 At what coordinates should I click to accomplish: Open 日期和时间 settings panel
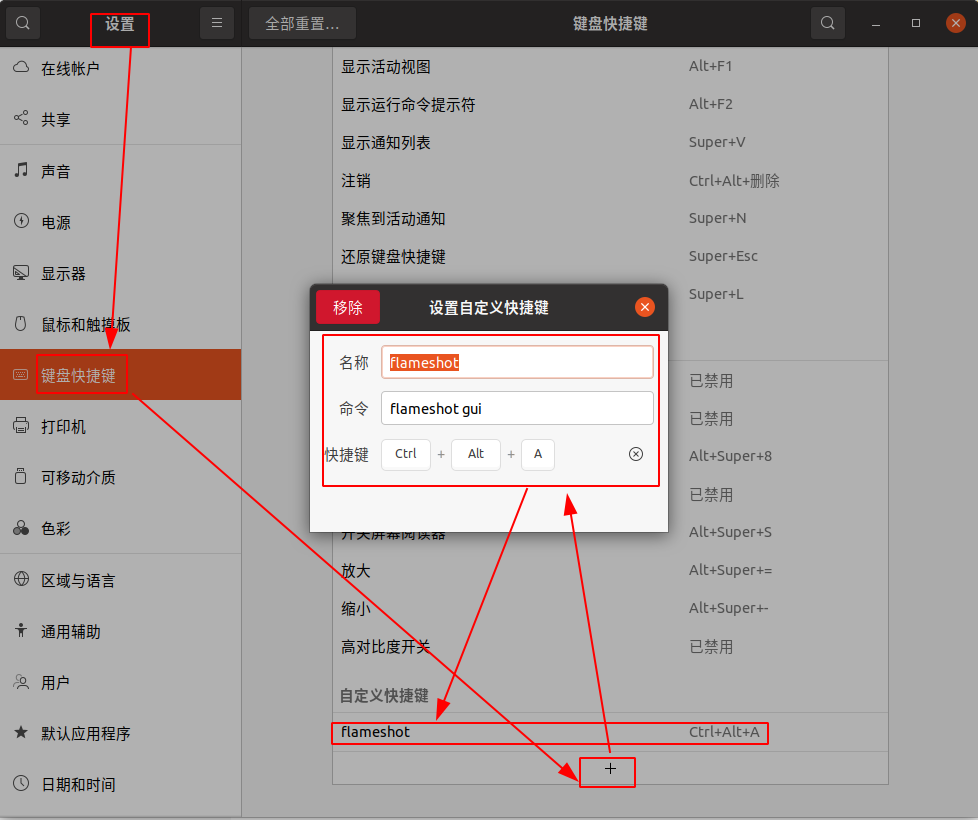click(x=120, y=784)
